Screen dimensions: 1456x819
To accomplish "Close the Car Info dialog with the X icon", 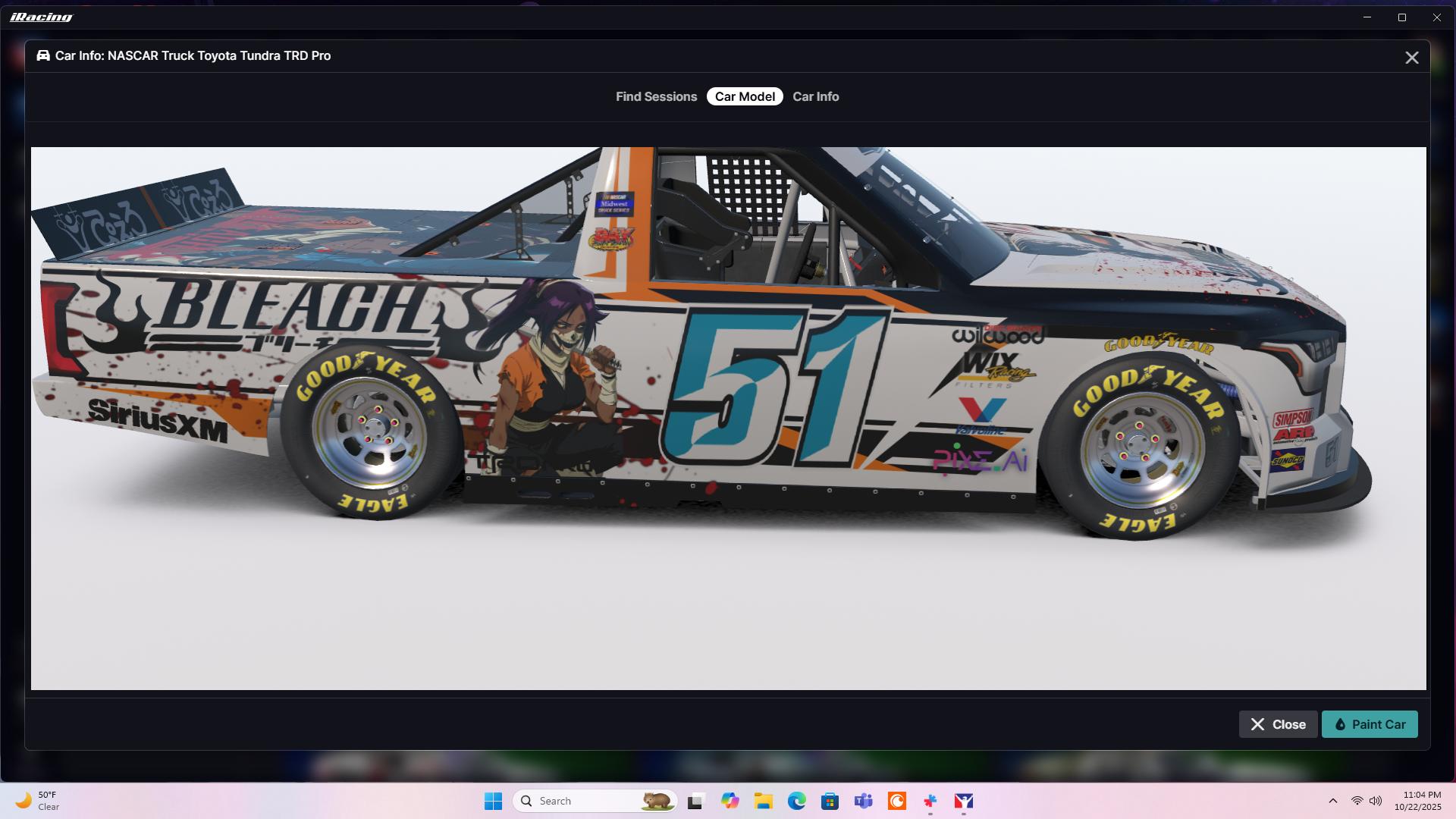I will (1411, 58).
